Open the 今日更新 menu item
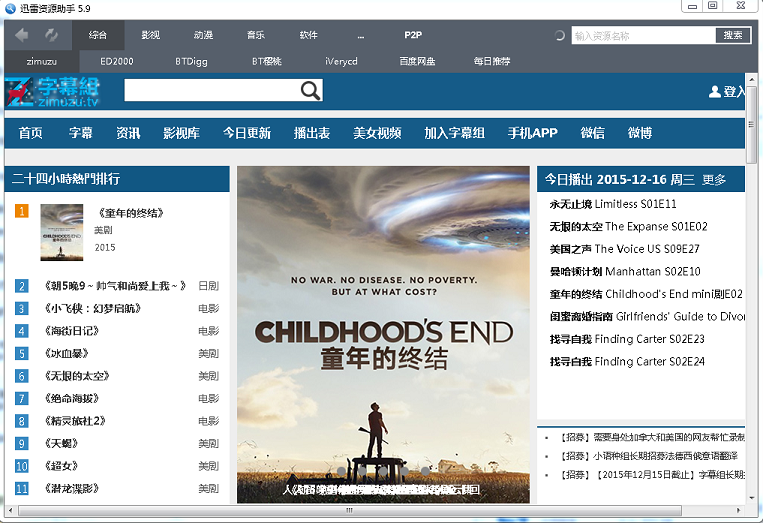This screenshot has width=763, height=523. click(x=247, y=133)
